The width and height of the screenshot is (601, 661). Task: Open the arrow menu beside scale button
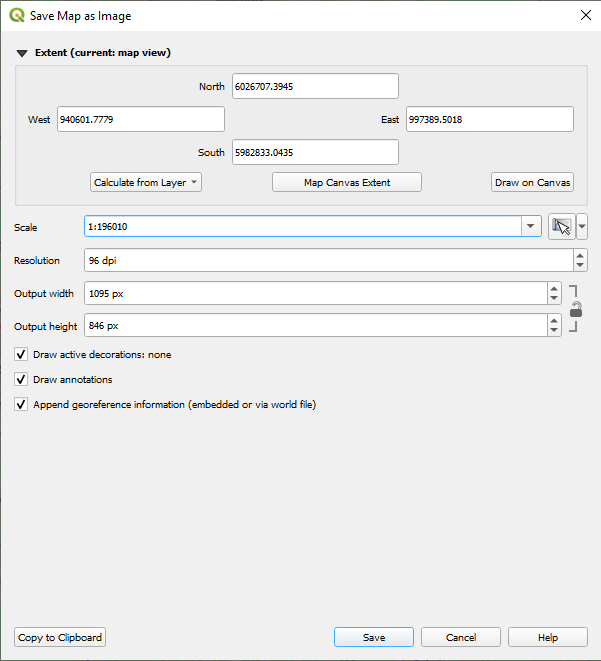(582, 227)
